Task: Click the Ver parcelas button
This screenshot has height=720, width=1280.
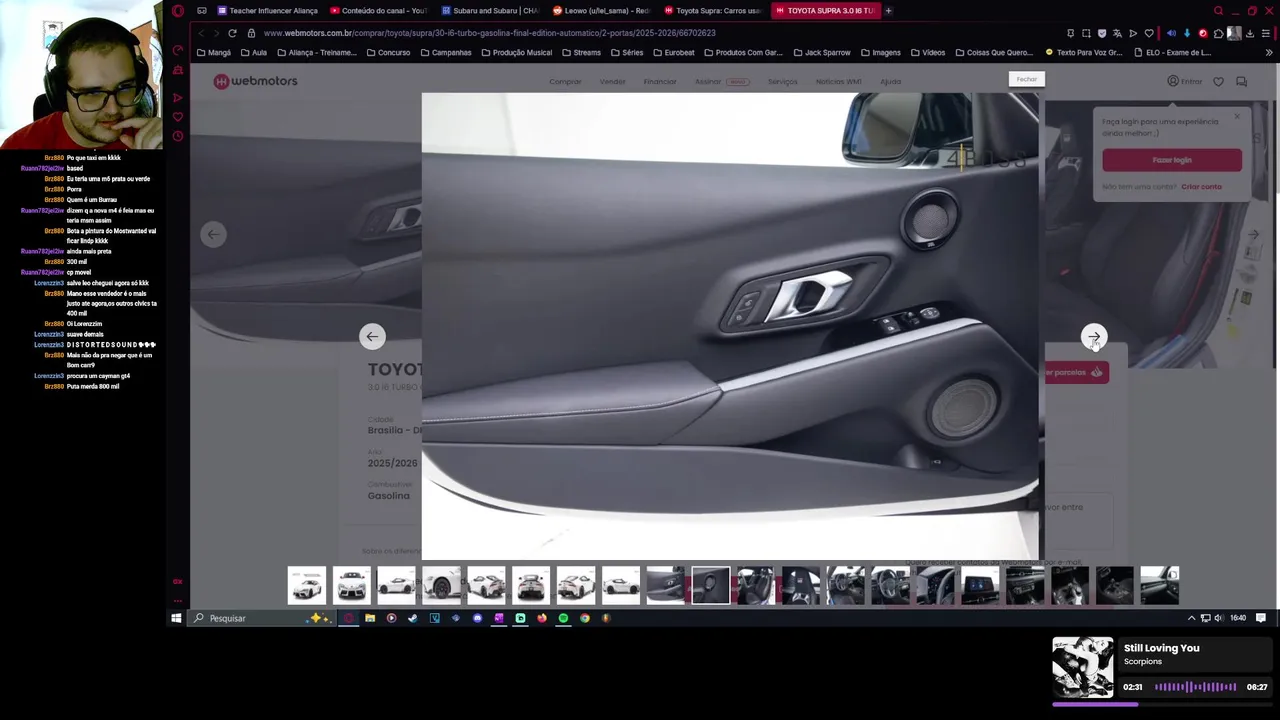Action: [x=1078, y=372]
